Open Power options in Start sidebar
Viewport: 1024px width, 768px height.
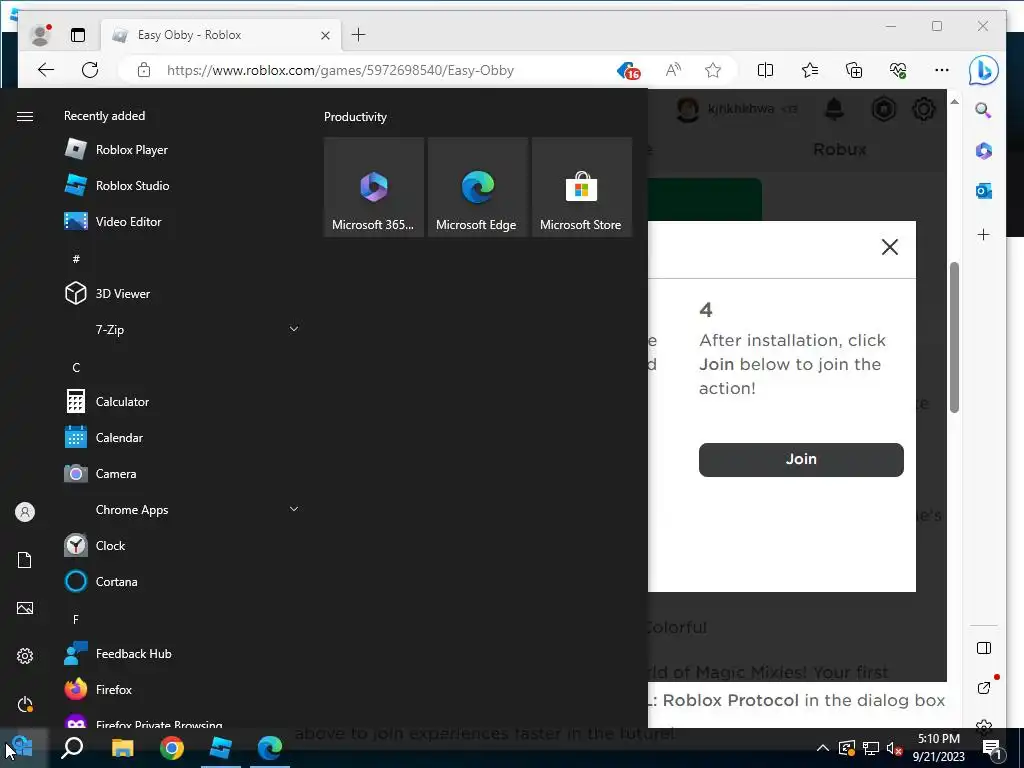(x=25, y=704)
